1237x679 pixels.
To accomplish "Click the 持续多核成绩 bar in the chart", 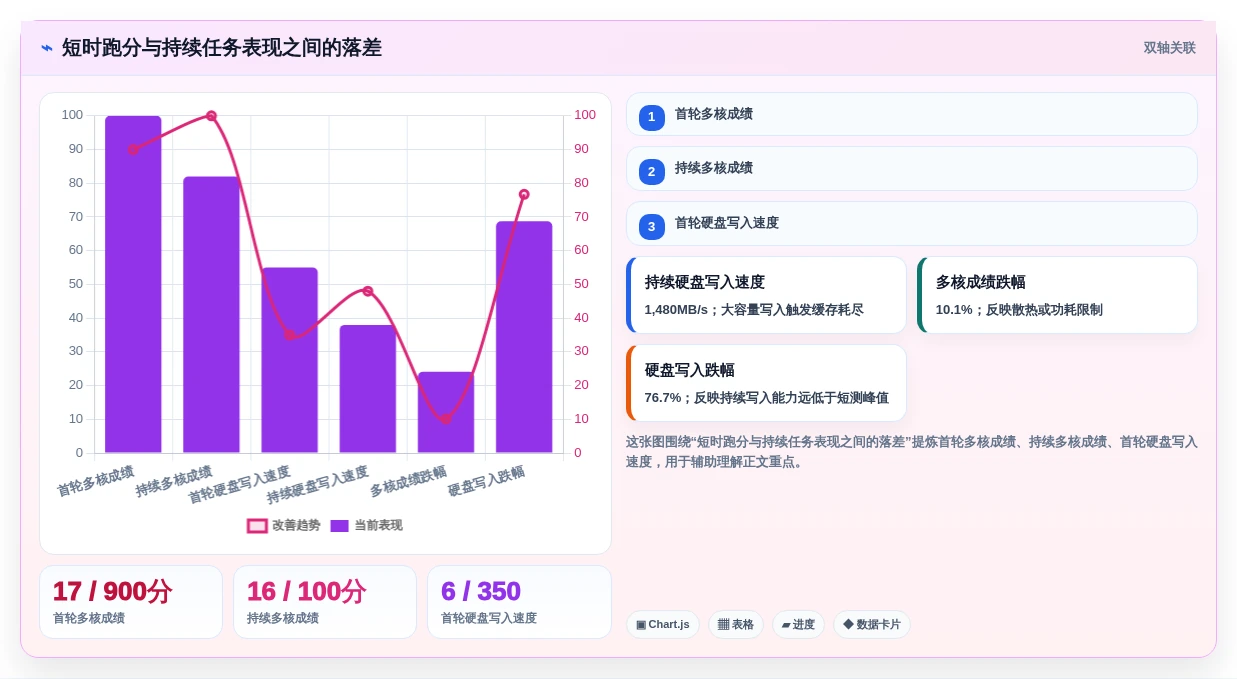I will coord(211,315).
